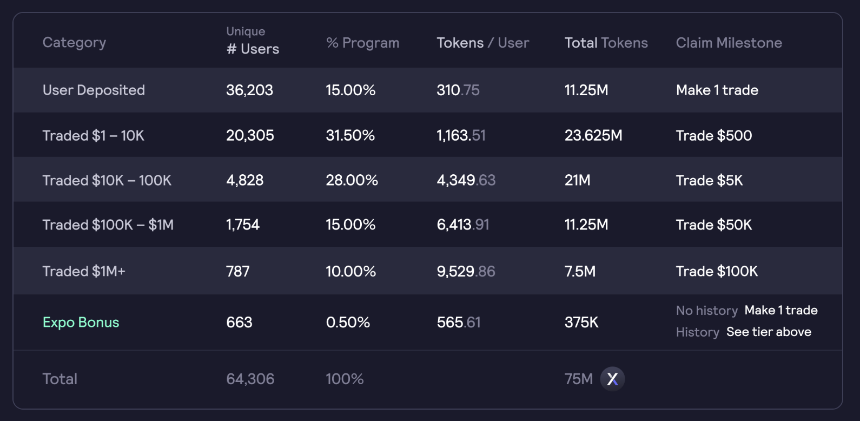Click the Tokens / User column header
Image resolution: width=860 pixels, height=421 pixels.
click(483, 43)
